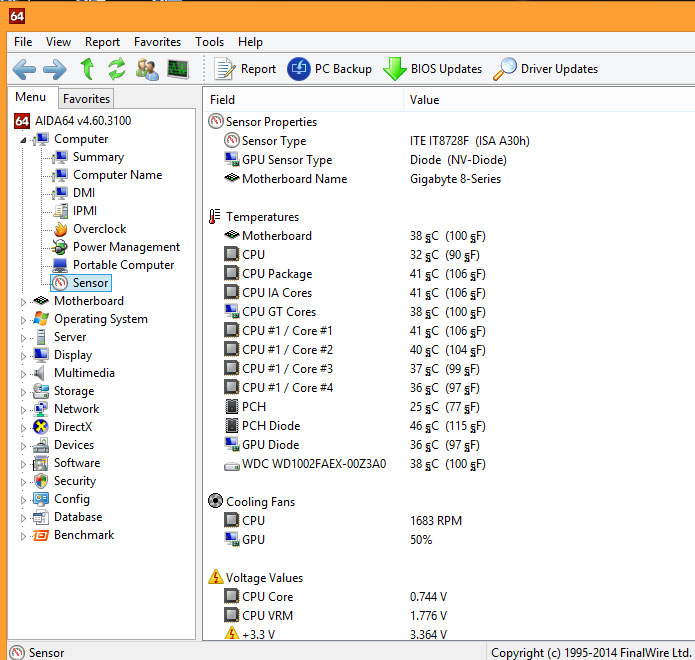Screen dimensions: 695x660
Task: Select the CPU GT Cores row
Action: click(450, 312)
